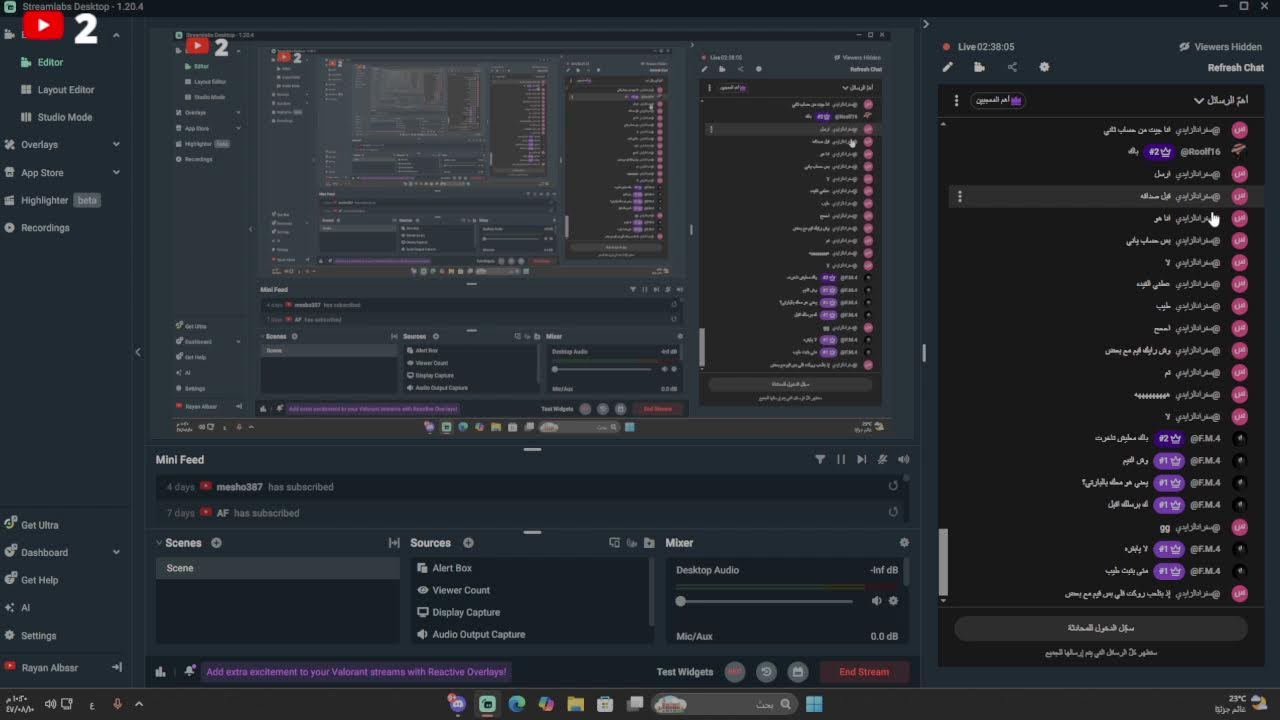Collapse the Scenes panel chevron
Screen dimensions: 1280x720
tap(158, 543)
